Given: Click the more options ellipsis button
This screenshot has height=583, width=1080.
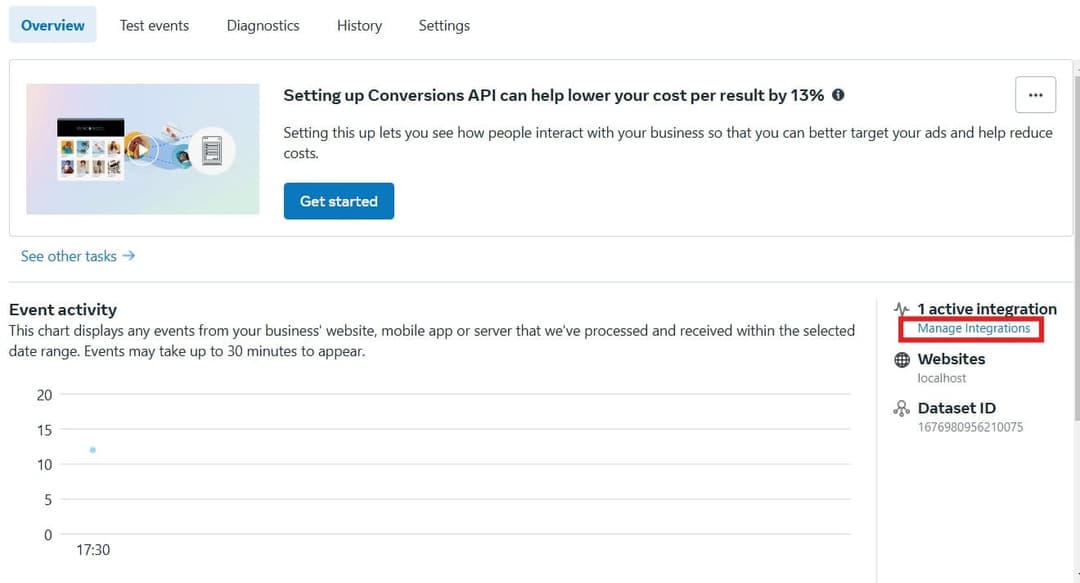Looking at the screenshot, I should pos(1035,94).
